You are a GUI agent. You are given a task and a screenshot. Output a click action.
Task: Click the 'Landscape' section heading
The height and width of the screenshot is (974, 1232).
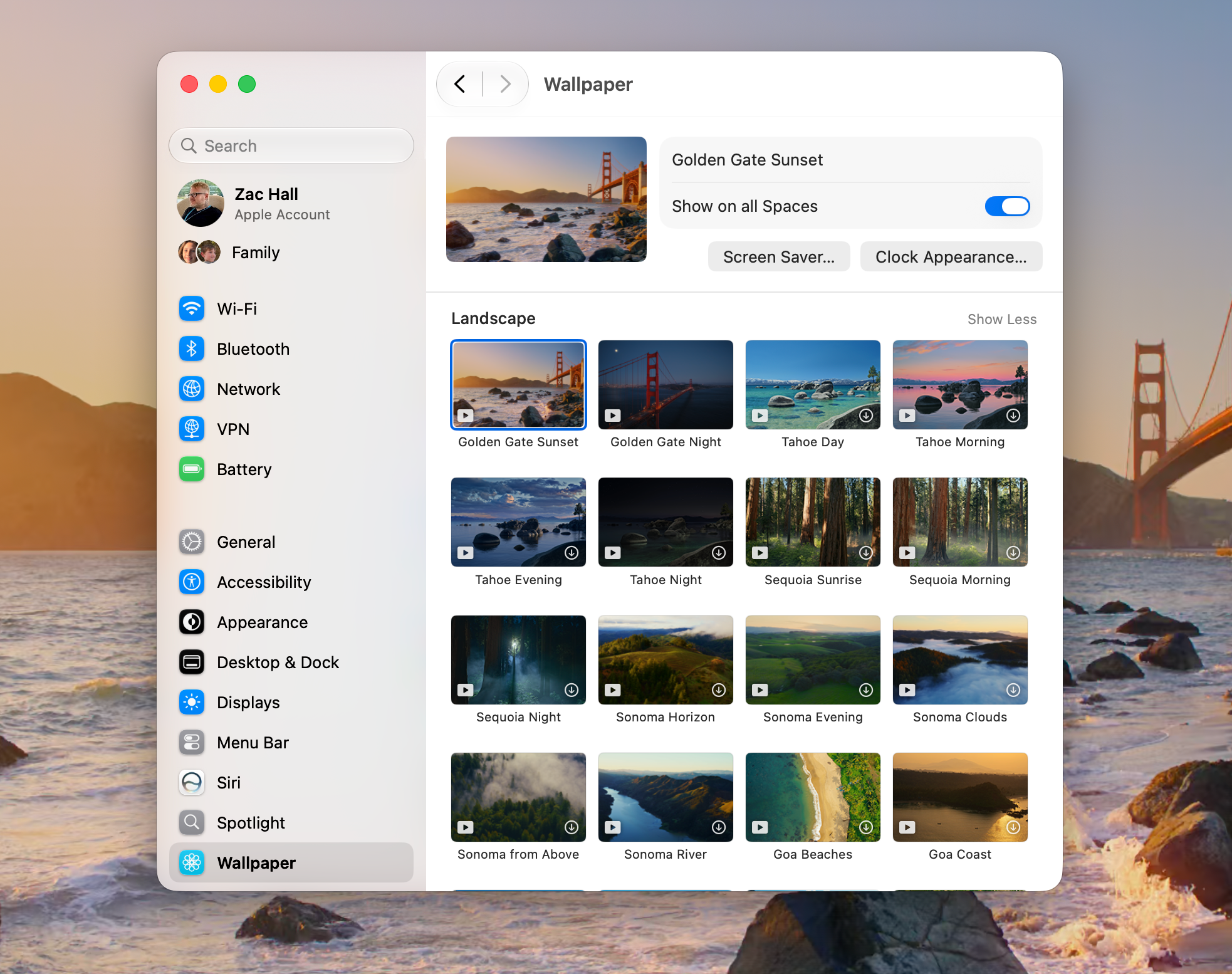coord(493,318)
